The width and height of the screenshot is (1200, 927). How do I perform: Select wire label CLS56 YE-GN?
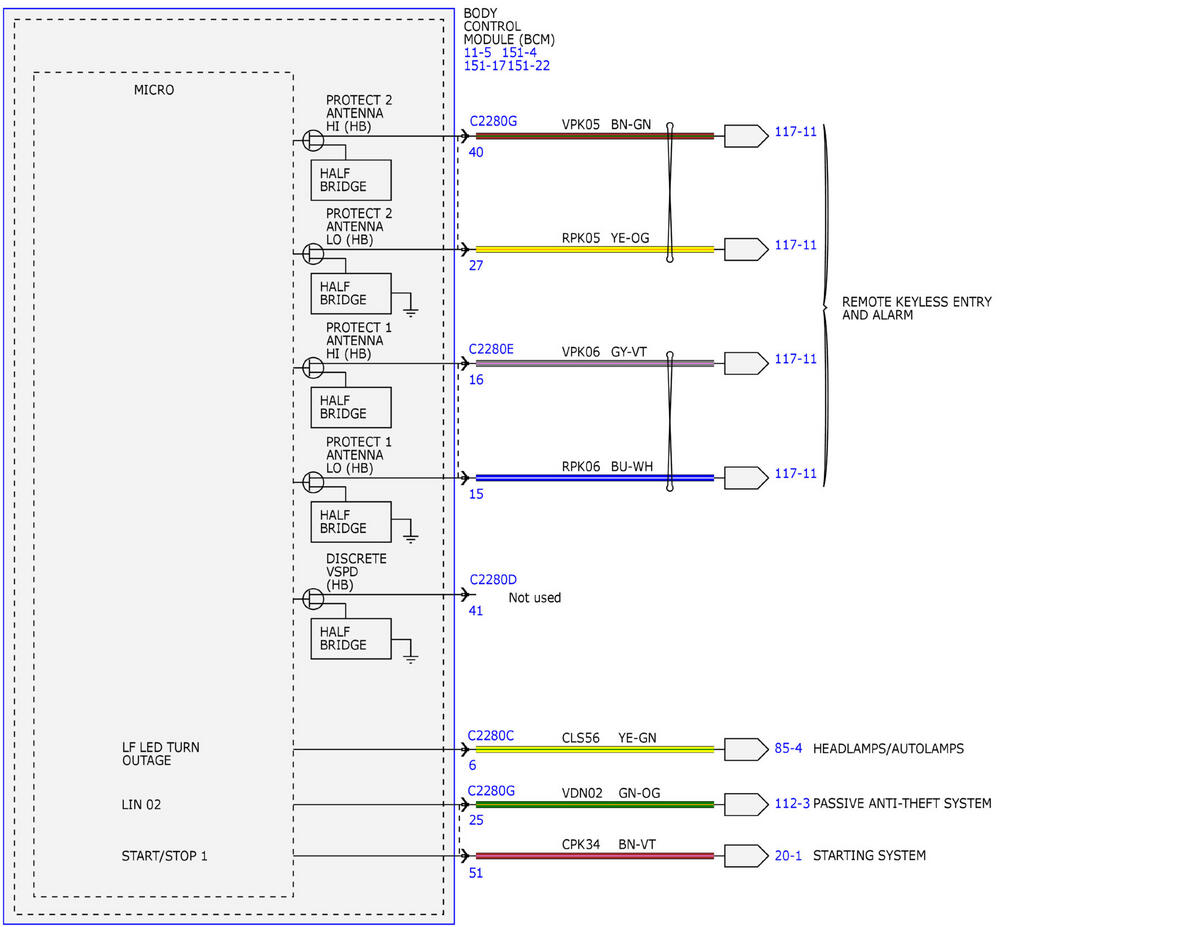tap(609, 738)
